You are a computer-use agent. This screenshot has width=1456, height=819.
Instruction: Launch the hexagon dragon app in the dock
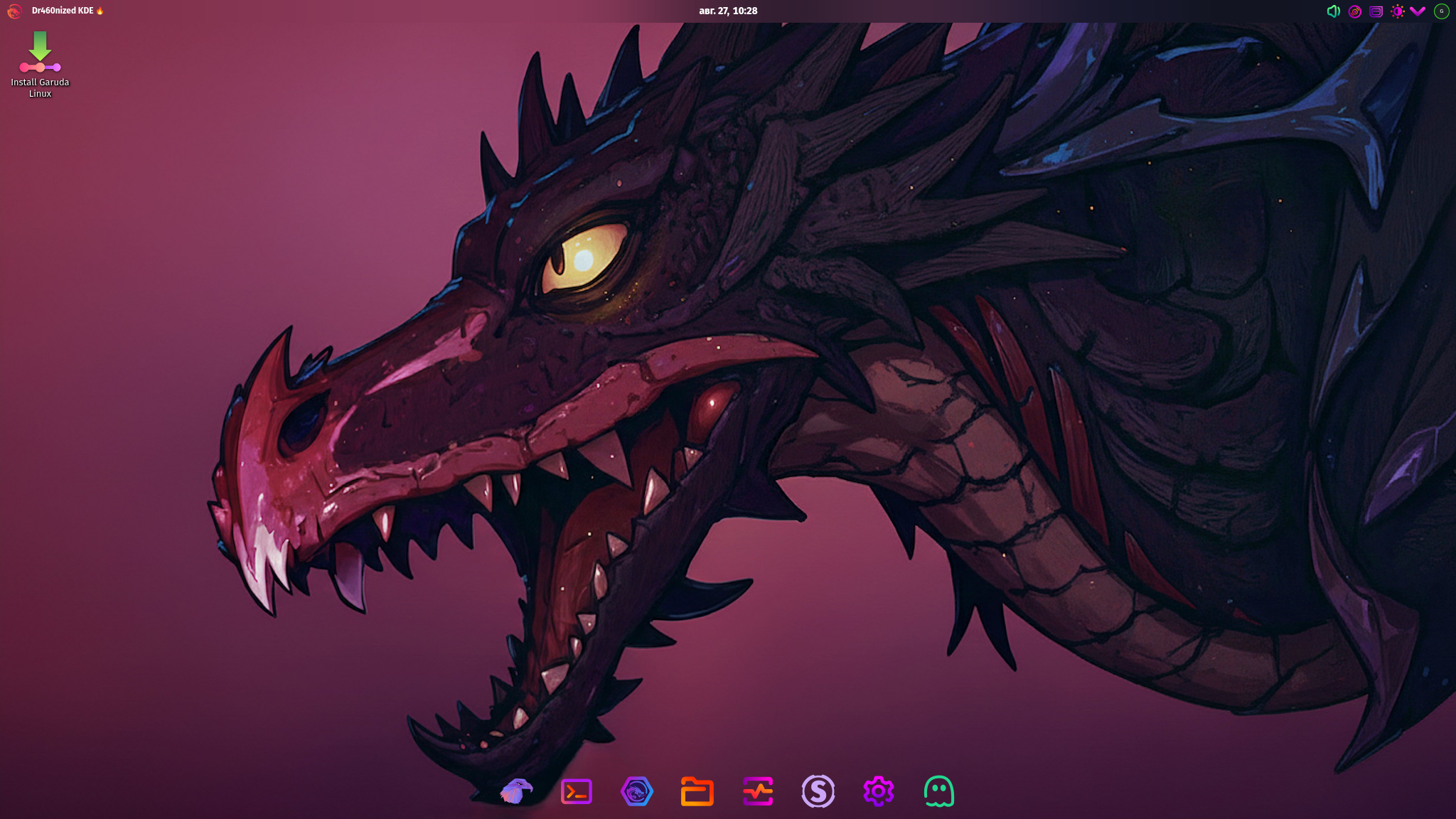637,791
